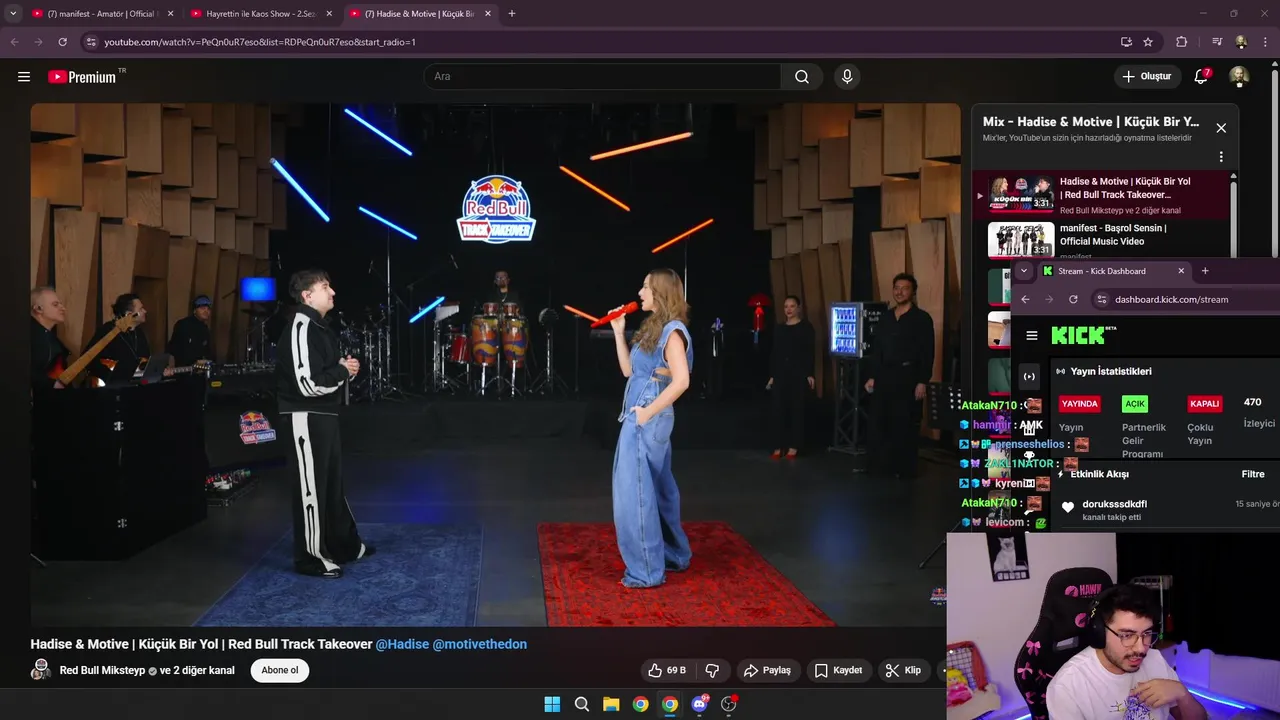Open Chrome tab search dropdown arrow
This screenshot has height=720, width=1280.
pyautogui.click(x=13, y=14)
